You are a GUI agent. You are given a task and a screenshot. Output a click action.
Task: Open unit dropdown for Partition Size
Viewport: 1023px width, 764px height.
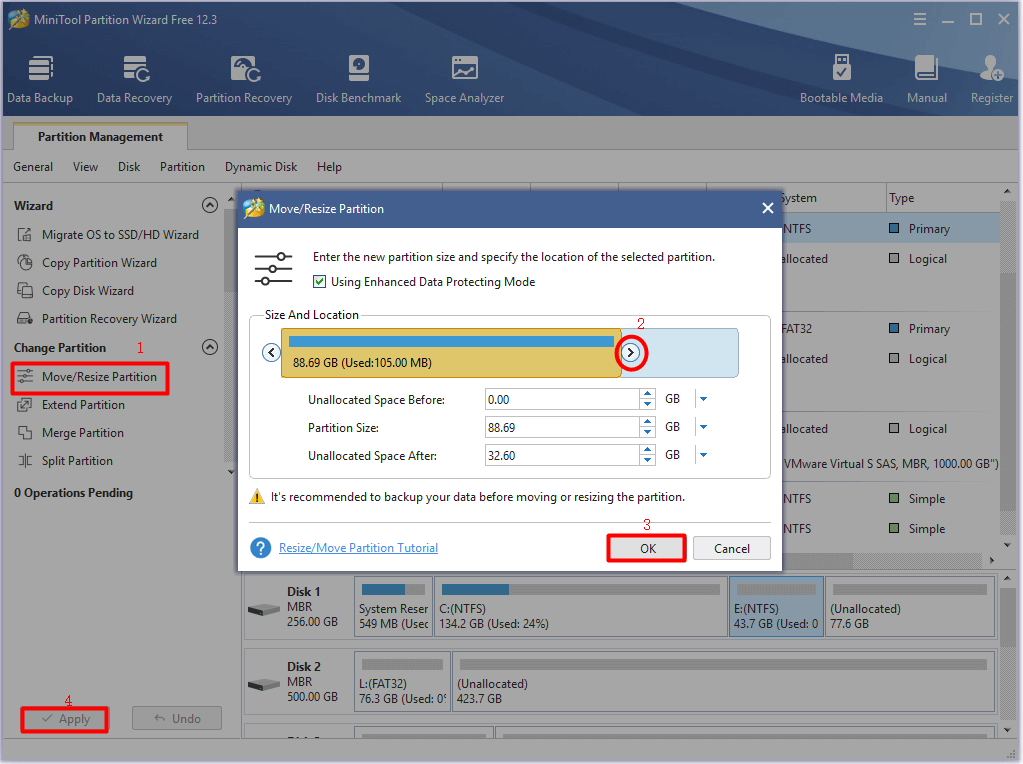(x=703, y=427)
